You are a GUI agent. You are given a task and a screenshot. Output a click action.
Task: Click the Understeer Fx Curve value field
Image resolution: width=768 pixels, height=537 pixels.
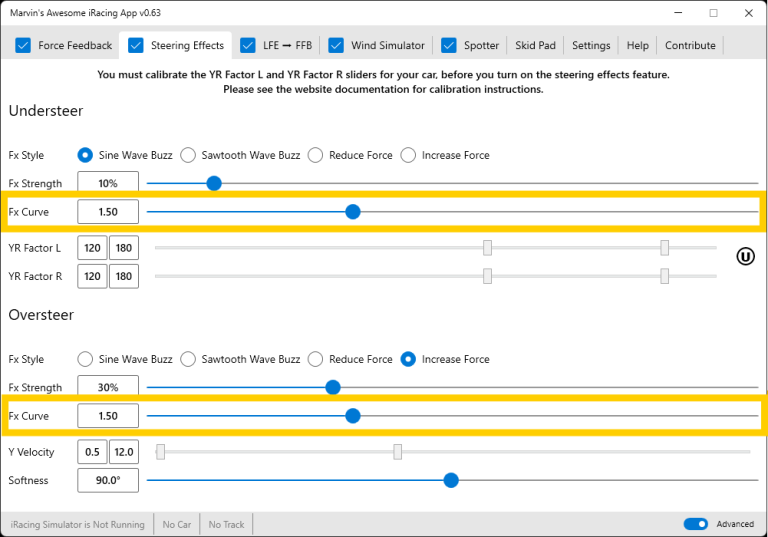tap(108, 212)
